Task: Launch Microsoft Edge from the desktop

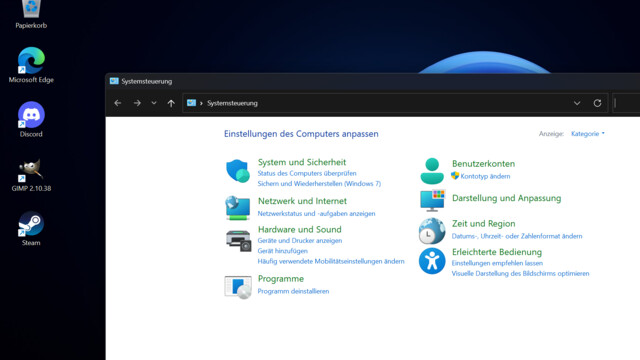Action: point(31,65)
